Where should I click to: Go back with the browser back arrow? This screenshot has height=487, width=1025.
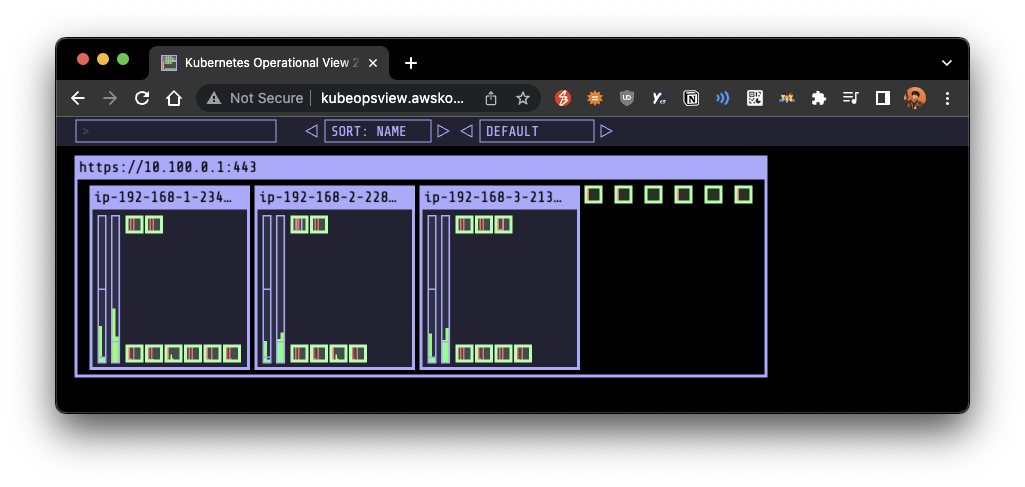click(x=78, y=98)
